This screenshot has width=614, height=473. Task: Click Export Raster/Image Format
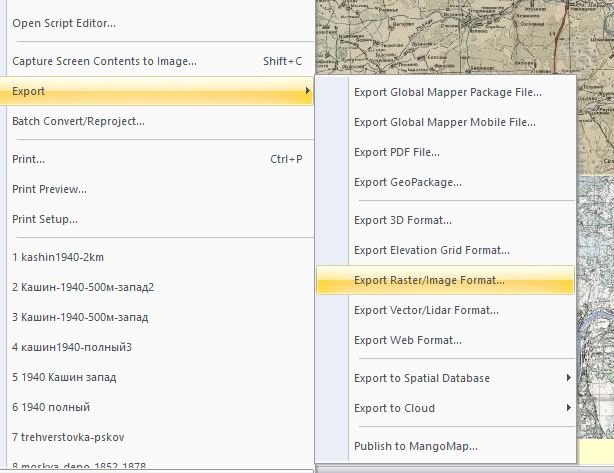[445, 280]
